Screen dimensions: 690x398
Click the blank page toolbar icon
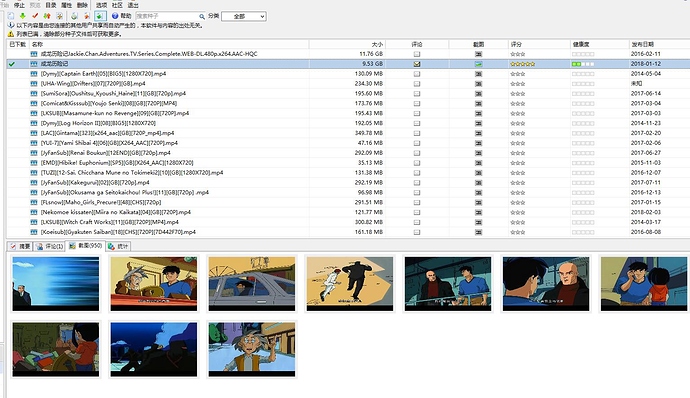pyautogui.click(x=11, y=16)
